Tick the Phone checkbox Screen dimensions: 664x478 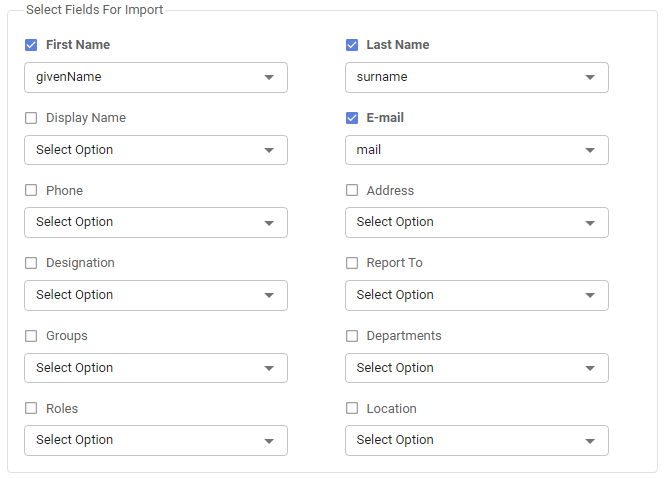[x=31, y=190]
